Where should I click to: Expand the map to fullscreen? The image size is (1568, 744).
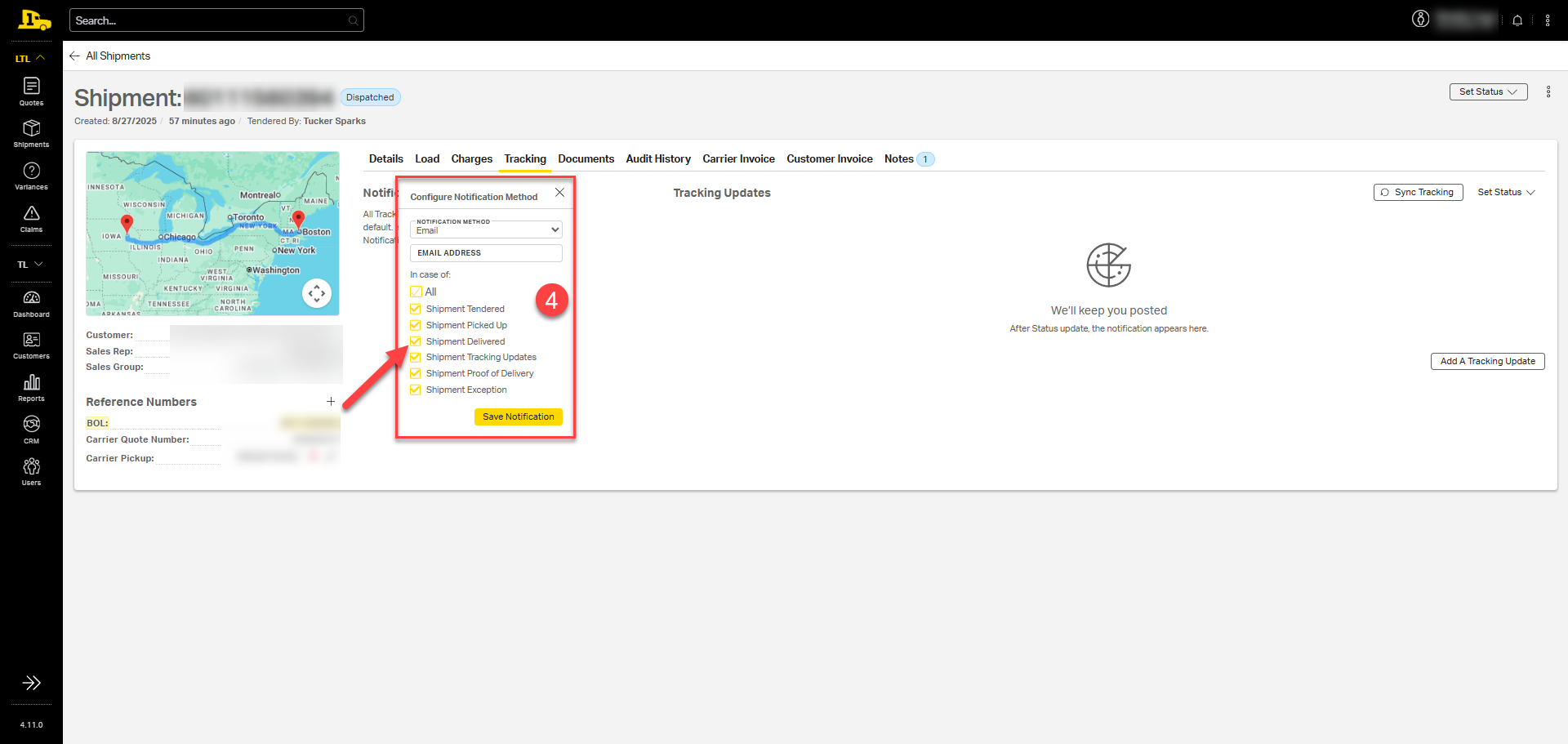317,293
